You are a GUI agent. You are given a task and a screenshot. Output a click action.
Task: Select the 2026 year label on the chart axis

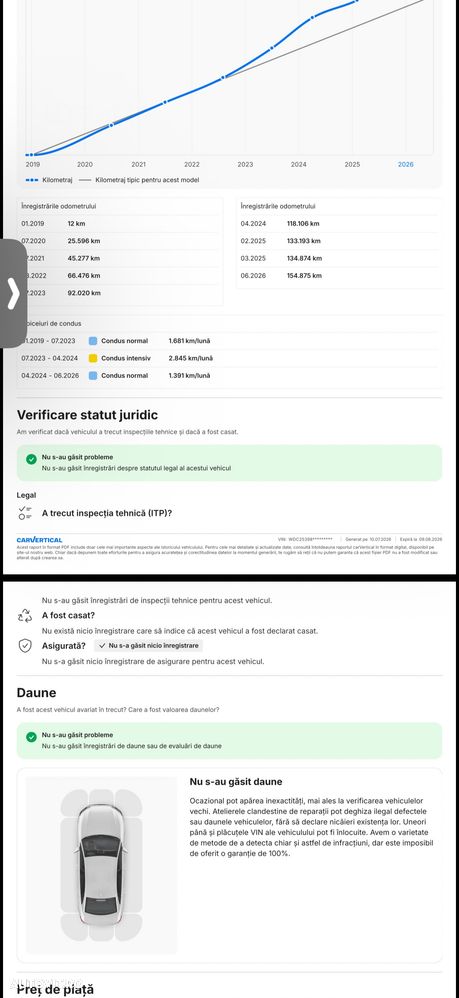click(406, 164)
